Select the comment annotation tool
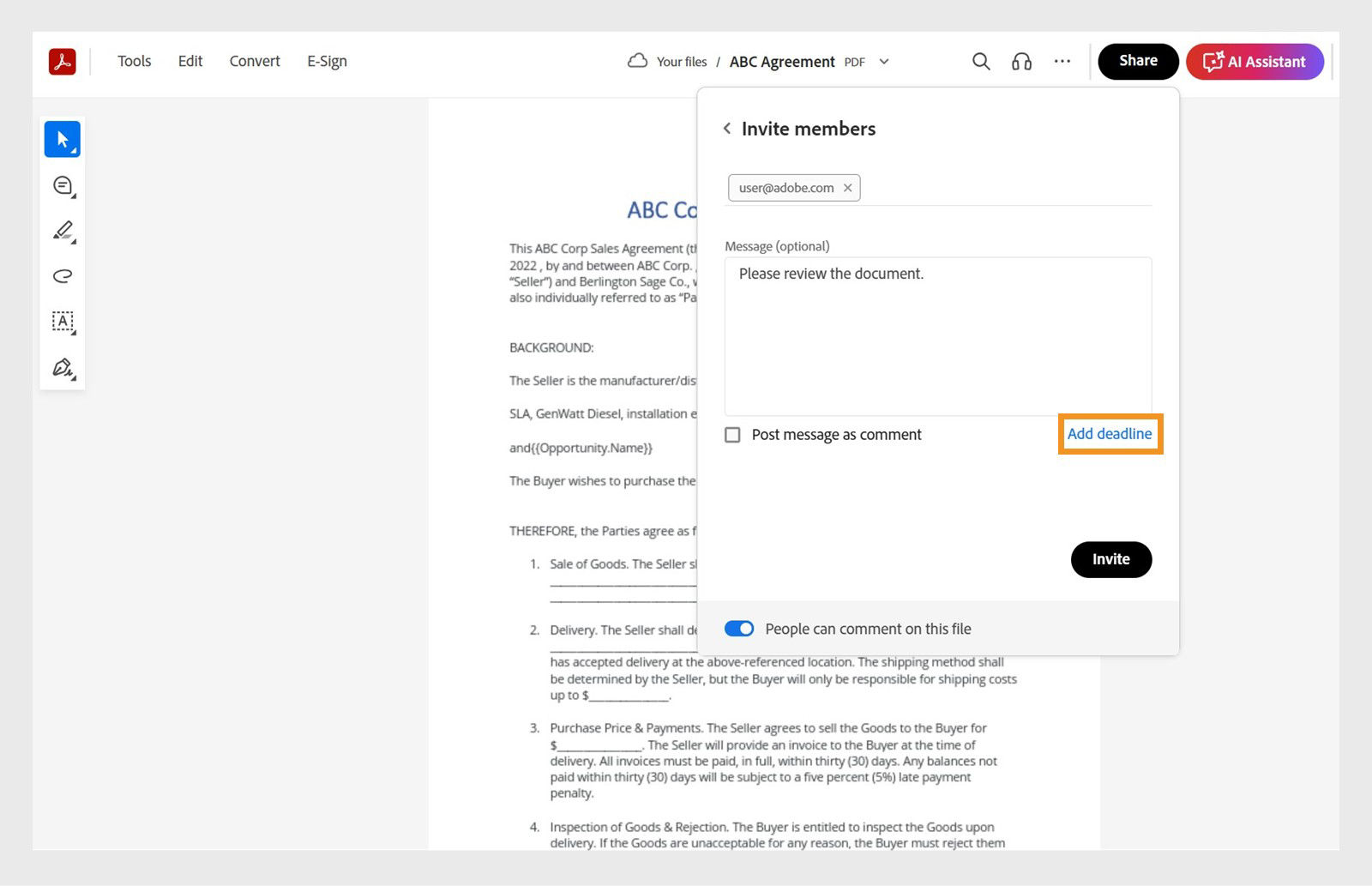This screenshot has width=1372, height=886. 62,184
